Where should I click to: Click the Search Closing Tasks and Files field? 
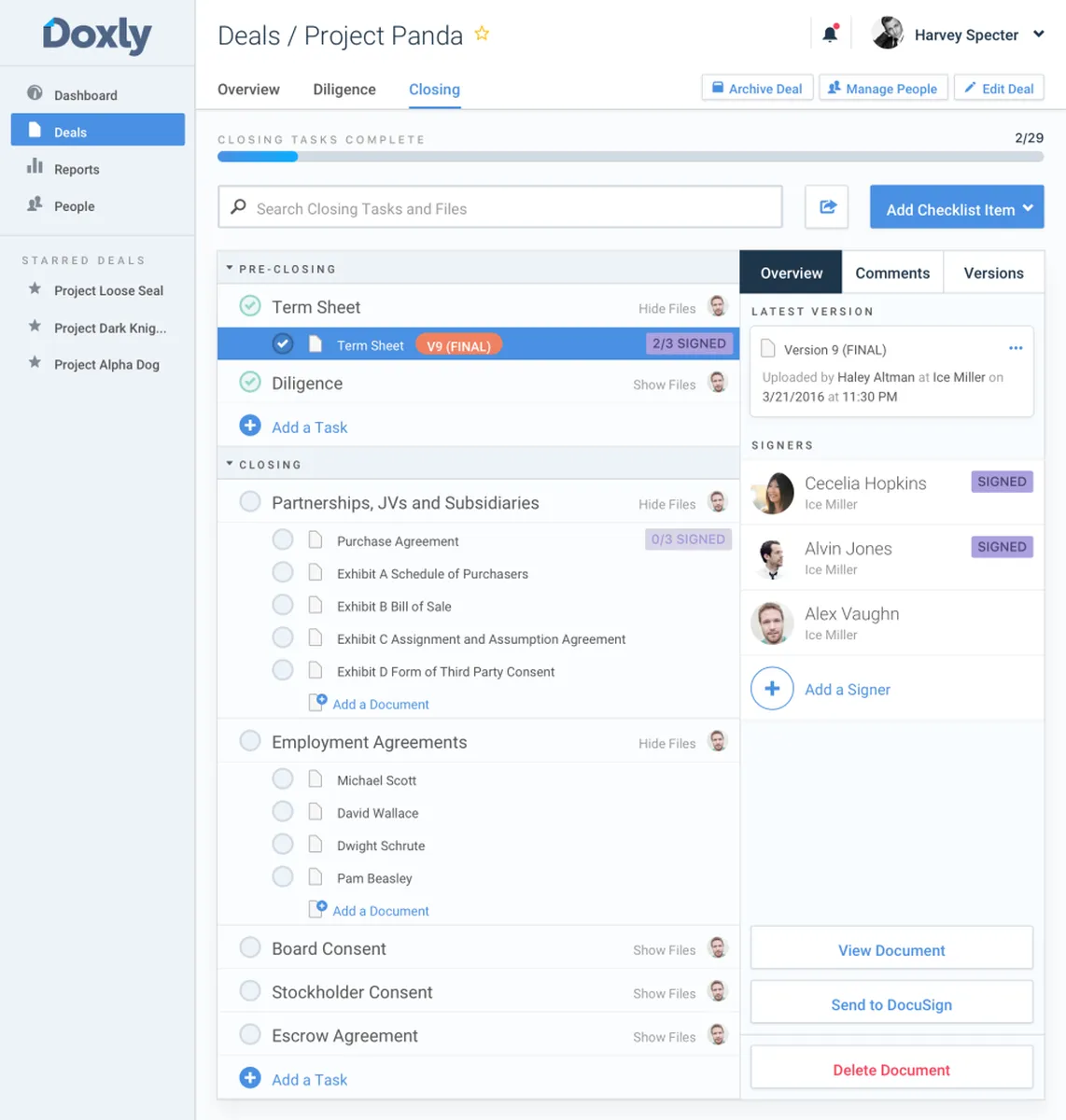[500, 207]
